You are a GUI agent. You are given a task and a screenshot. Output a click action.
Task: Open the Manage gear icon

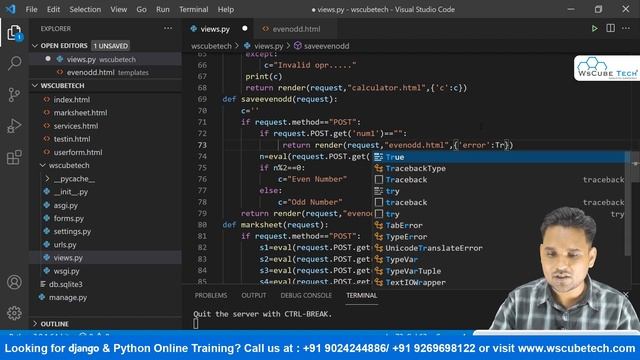coord(14,313)
